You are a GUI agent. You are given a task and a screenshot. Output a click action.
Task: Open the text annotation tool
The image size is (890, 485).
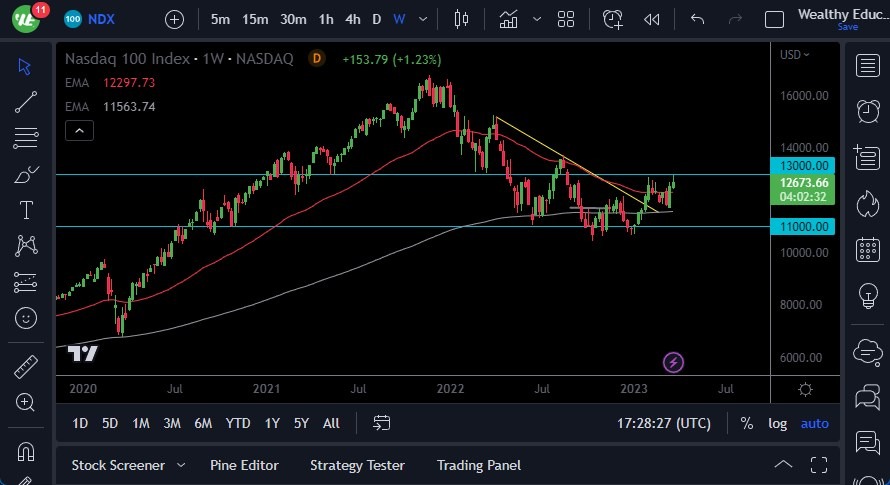click(26, 210)
